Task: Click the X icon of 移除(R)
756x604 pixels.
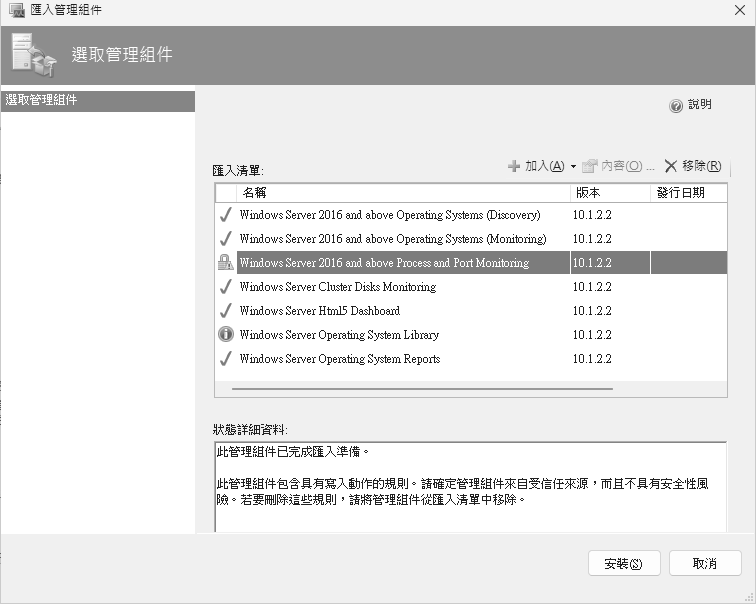Action: [x=670, y=166]
